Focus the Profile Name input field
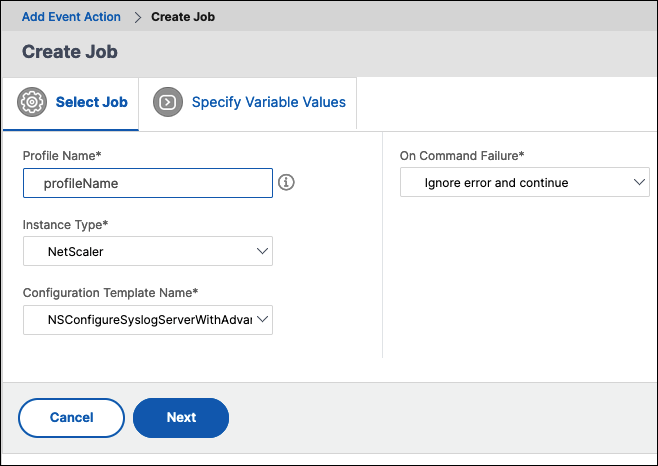 pos(148,183)
